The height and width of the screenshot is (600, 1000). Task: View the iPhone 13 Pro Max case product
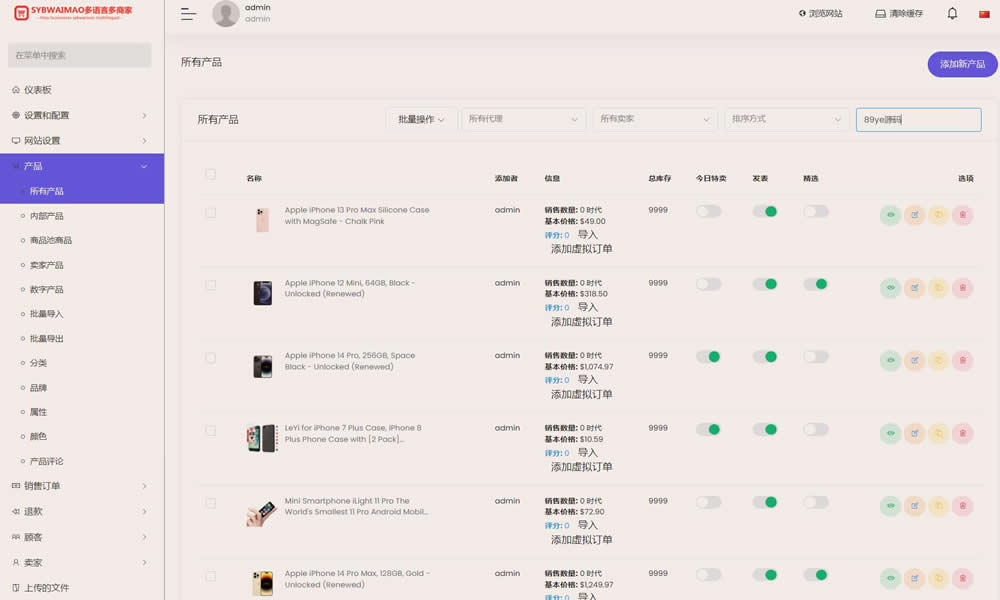(890, 215)
